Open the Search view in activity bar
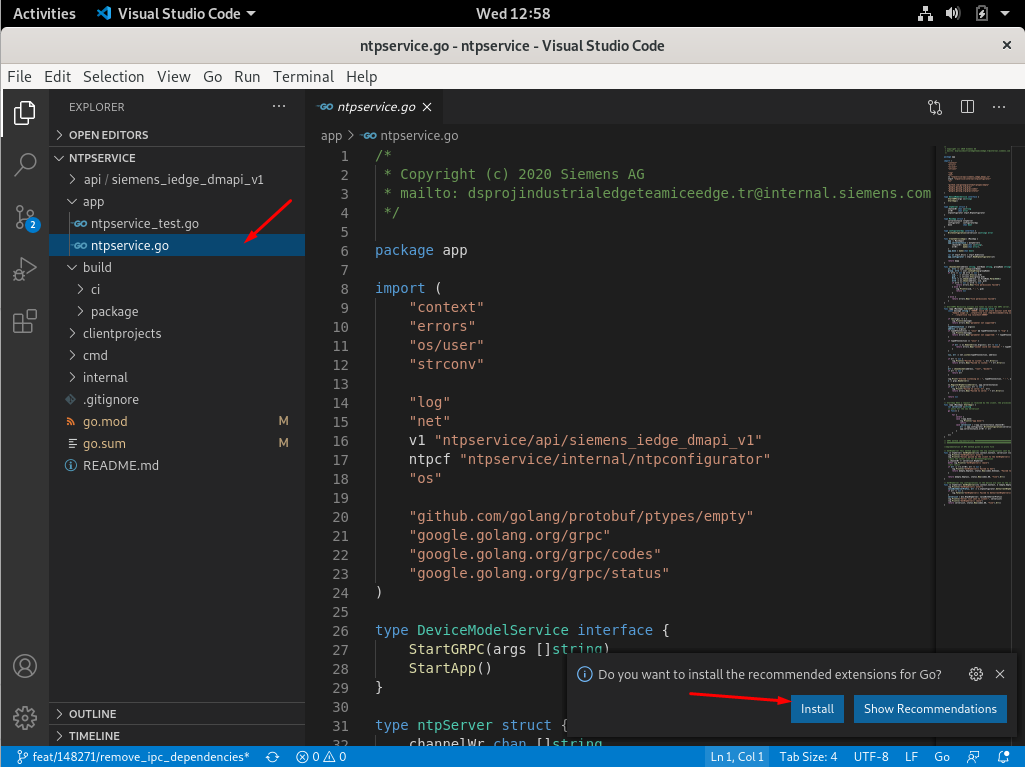This screenshot has width=1025, height=767. [x=25, y=165]
